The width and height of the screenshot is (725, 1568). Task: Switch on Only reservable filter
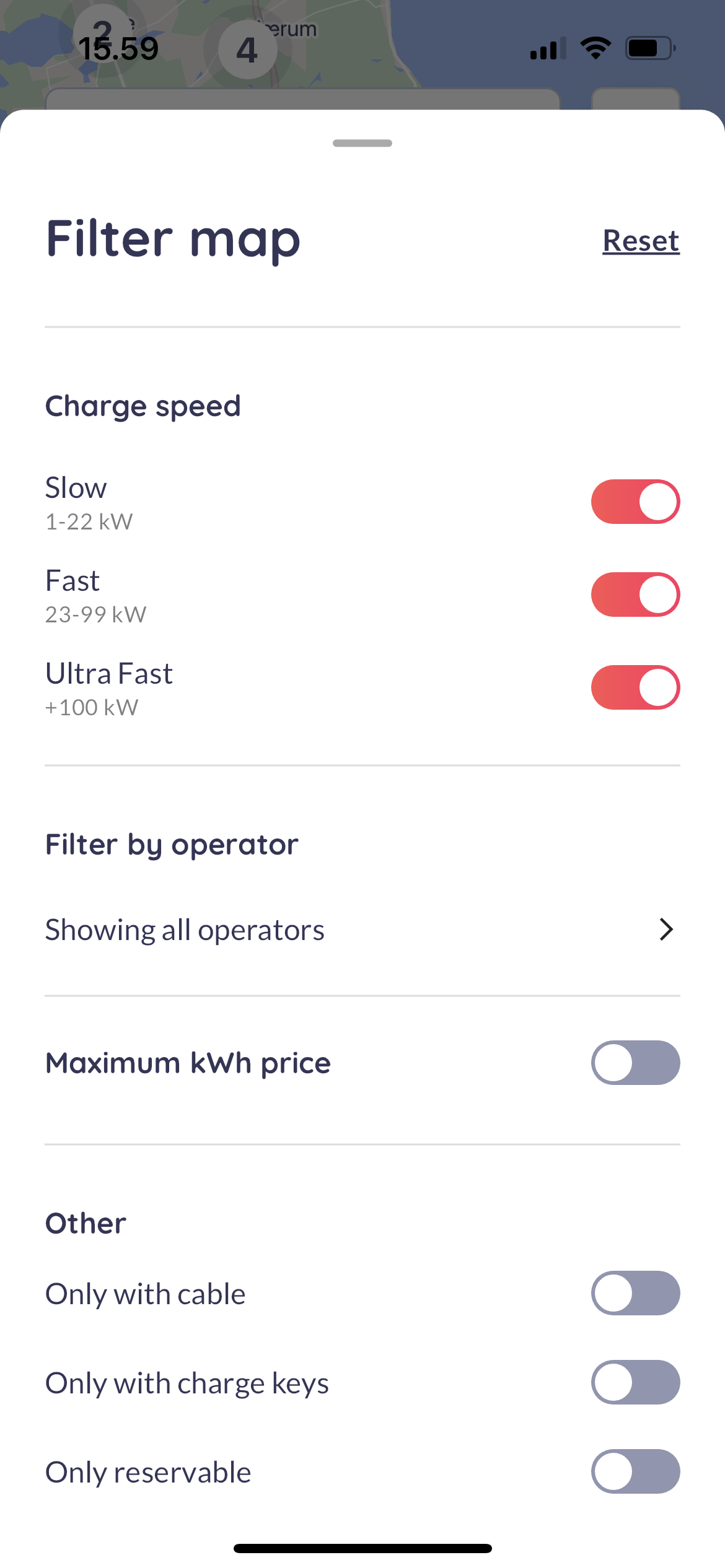pos(635,1471)
